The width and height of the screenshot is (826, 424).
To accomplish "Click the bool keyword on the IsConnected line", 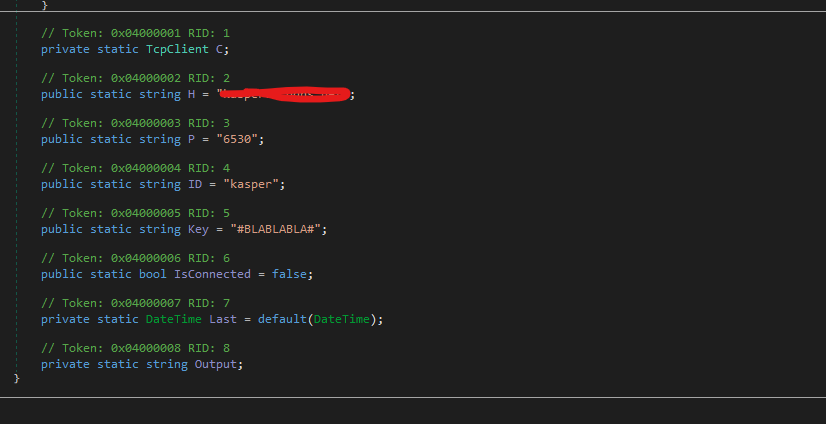I will [152, 274].
